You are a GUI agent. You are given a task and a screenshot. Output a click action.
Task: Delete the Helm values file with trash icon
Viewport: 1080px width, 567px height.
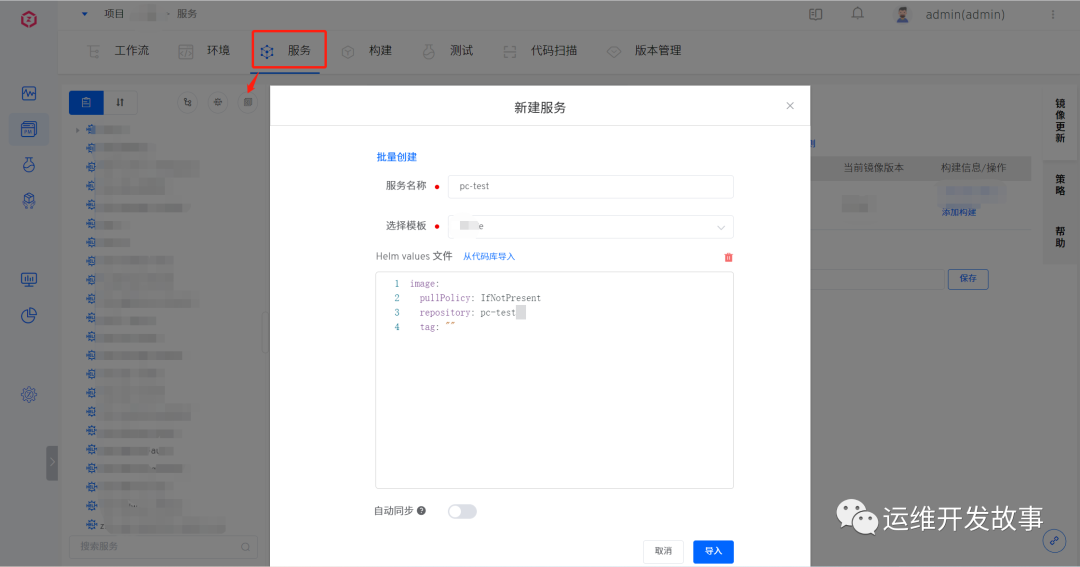click(728, 257)
